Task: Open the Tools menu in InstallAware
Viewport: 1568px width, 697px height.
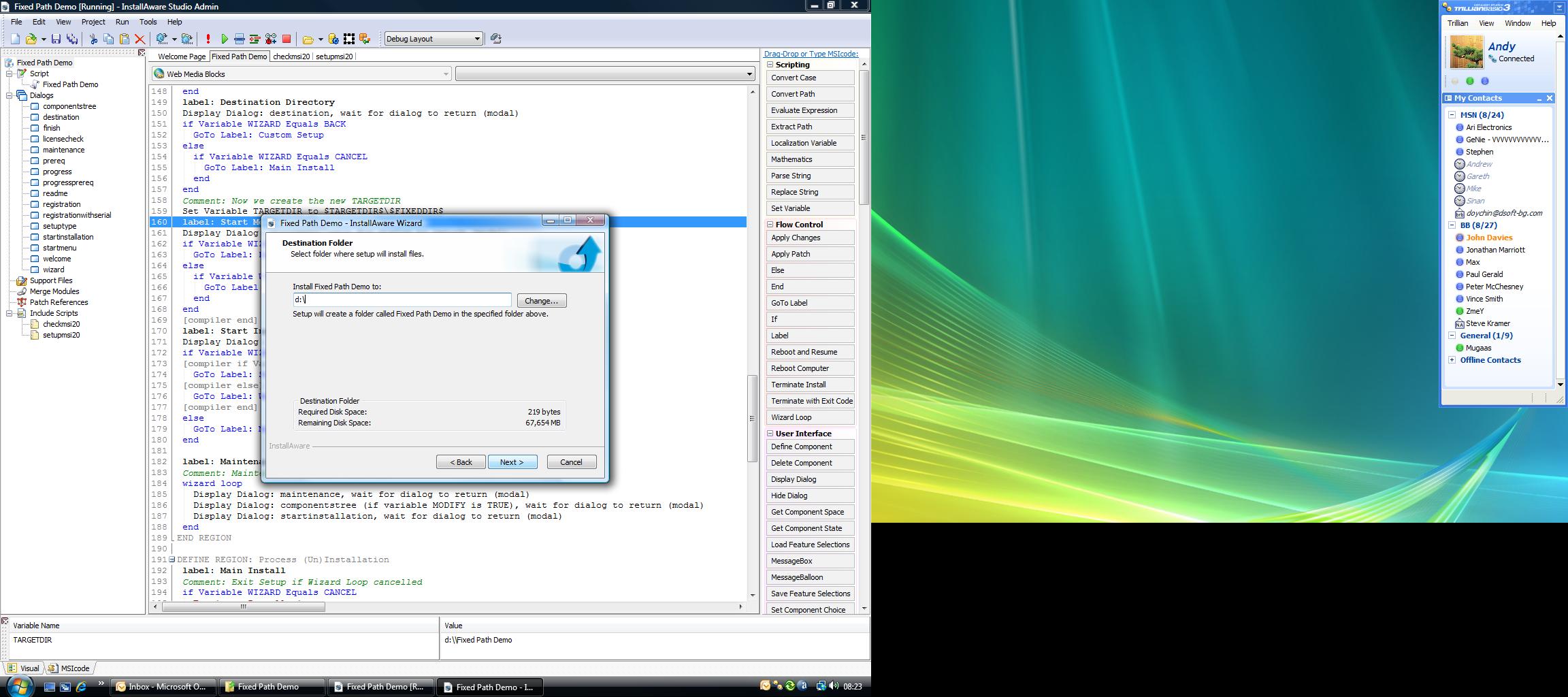Action: (x=148, y=22)
